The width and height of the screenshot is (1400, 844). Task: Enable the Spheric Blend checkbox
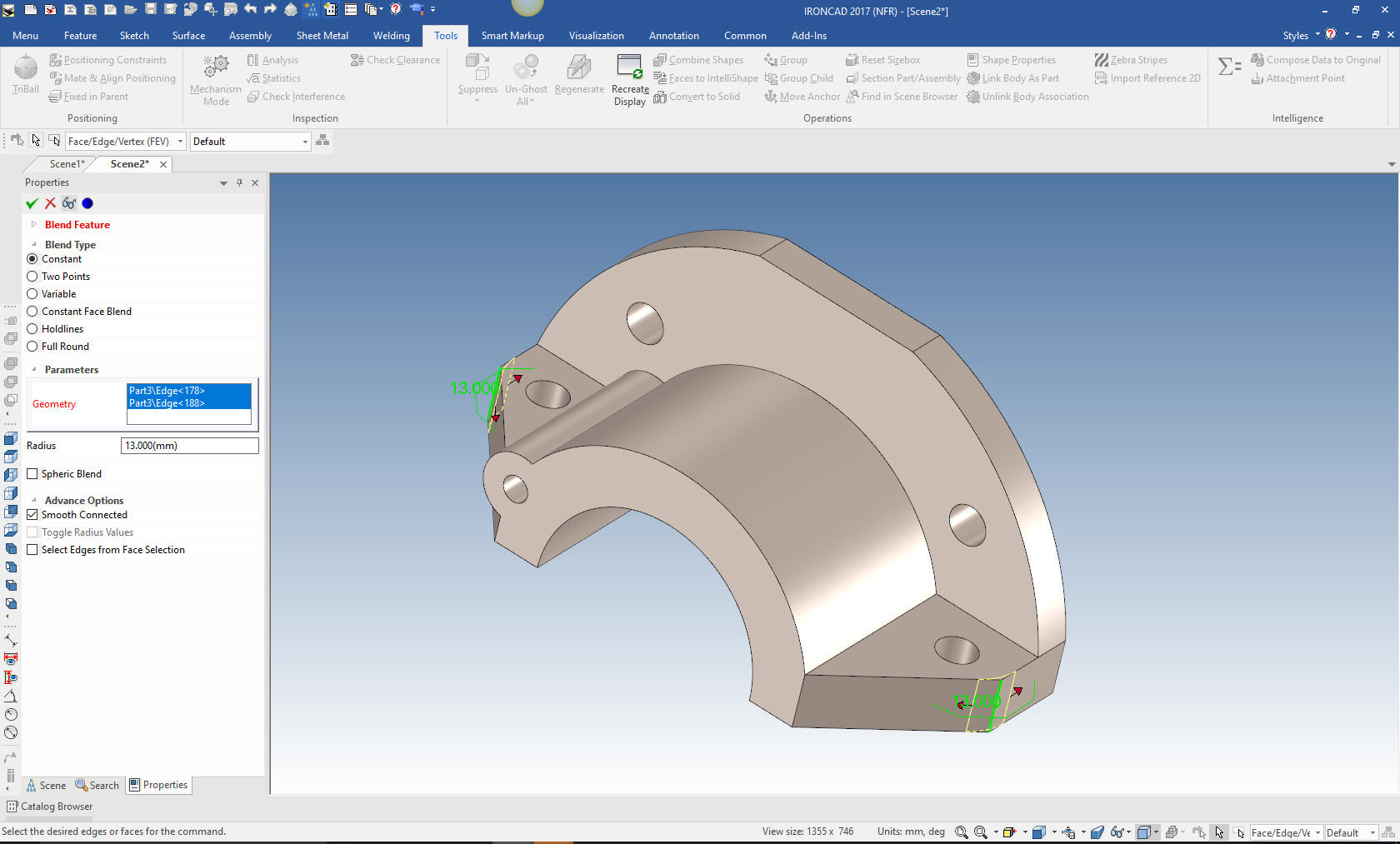tap(32, 474)
